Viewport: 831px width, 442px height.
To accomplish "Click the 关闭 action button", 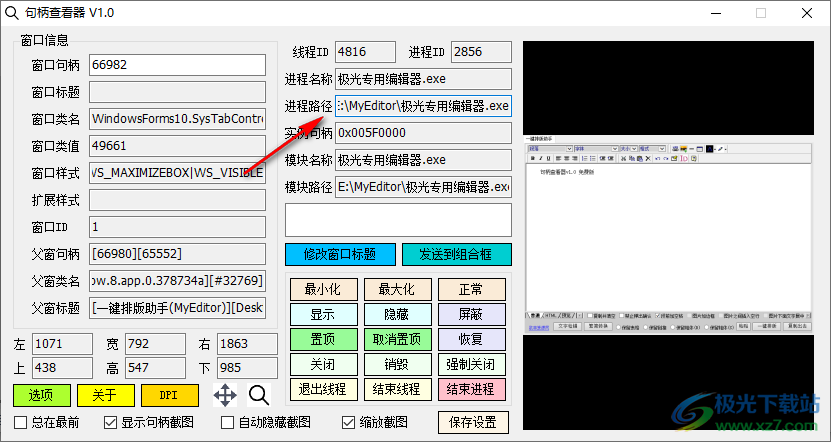I will [x=324, y=364].
